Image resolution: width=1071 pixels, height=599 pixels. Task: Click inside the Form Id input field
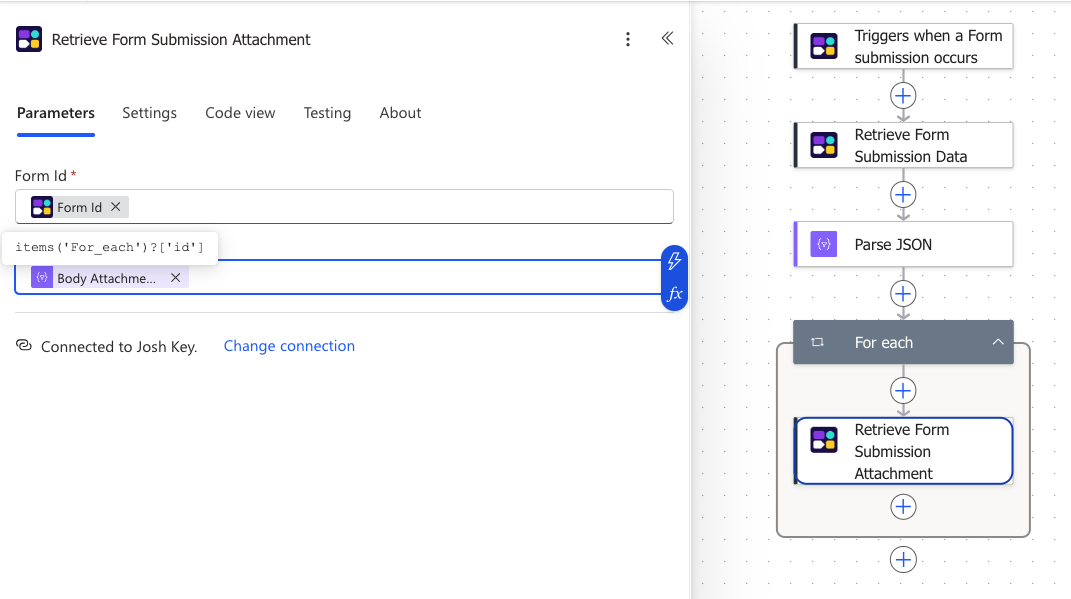(344, 206)
